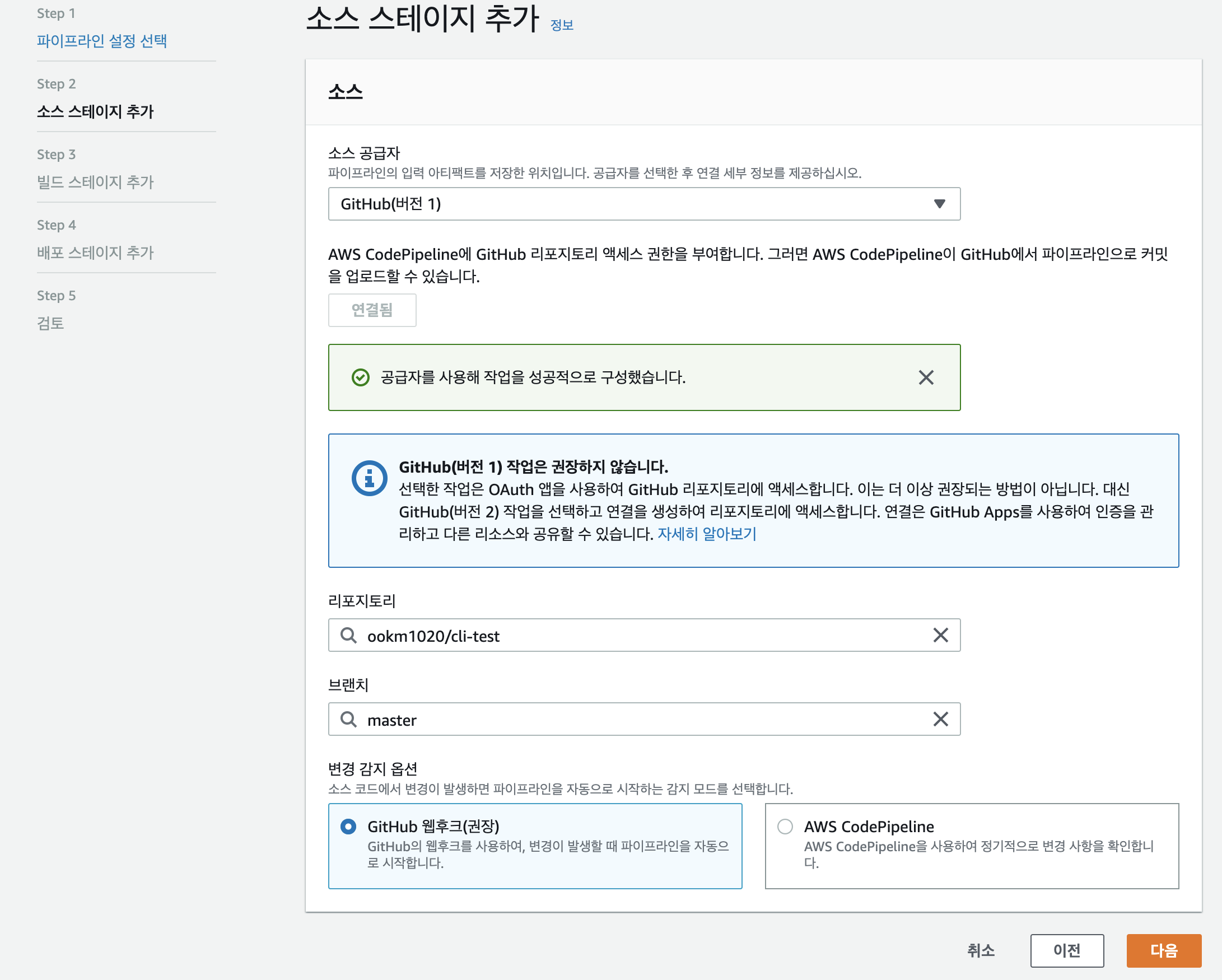Viewport: 1222px width, 980px height.
Task: Select Step 4 배포 스테이지 추가
Action: [x=95, y=253]
